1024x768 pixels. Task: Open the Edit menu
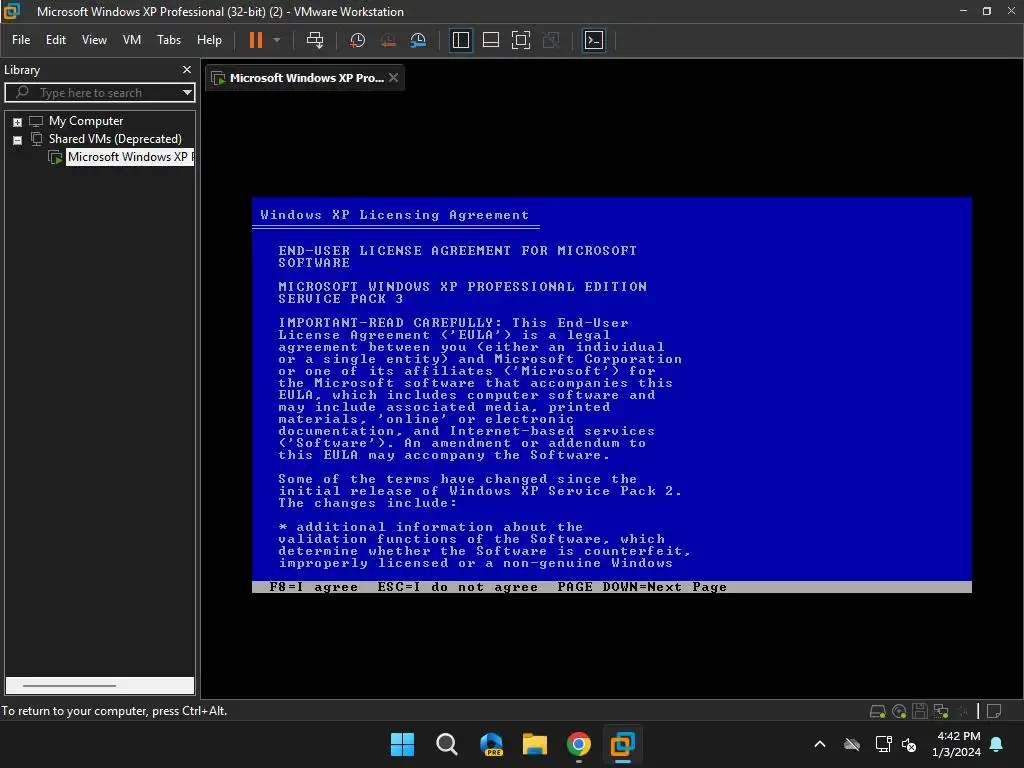tap(56, 40)
